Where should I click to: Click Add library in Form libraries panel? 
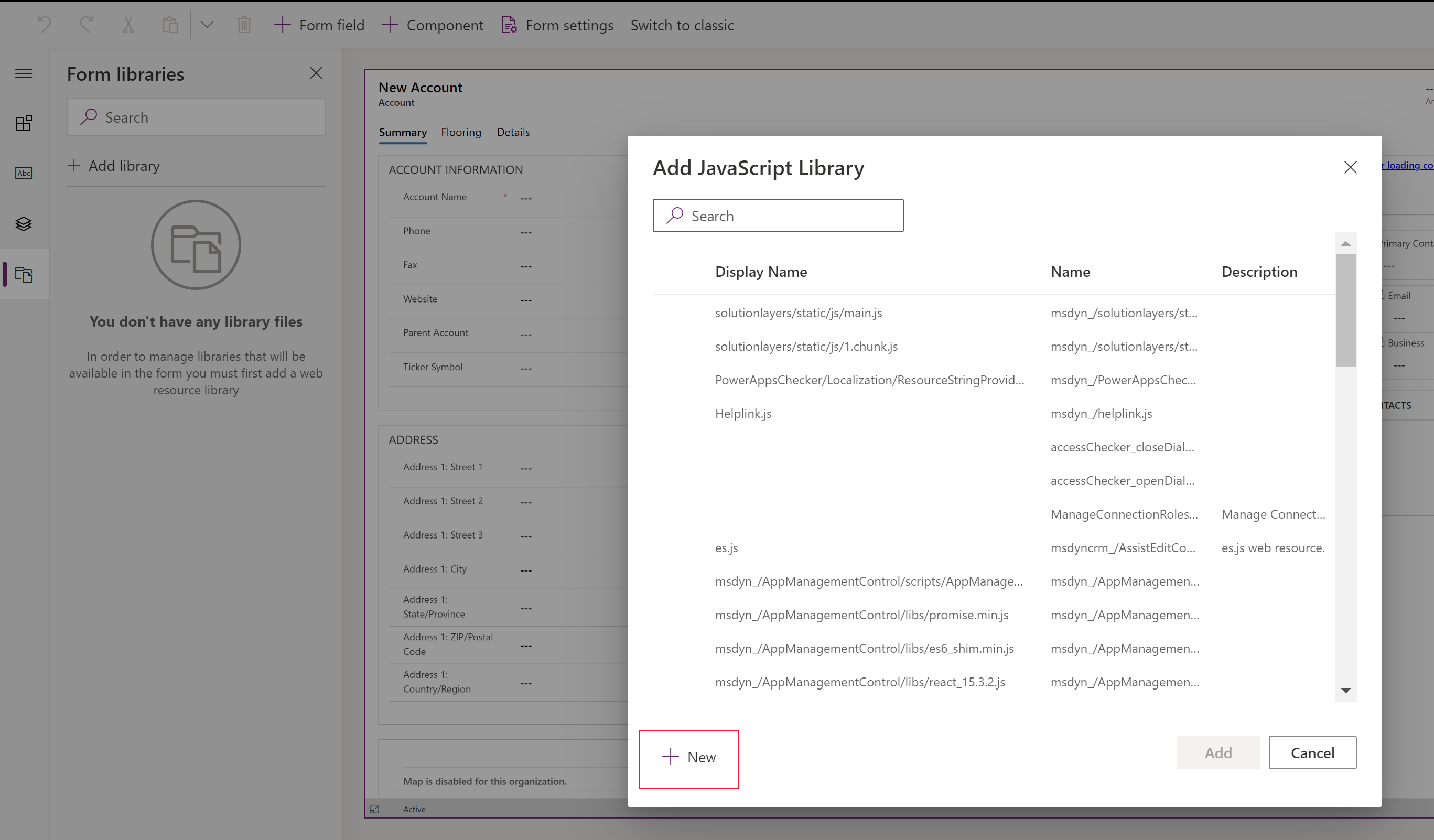pyautogui.click(x=112, y=165)
